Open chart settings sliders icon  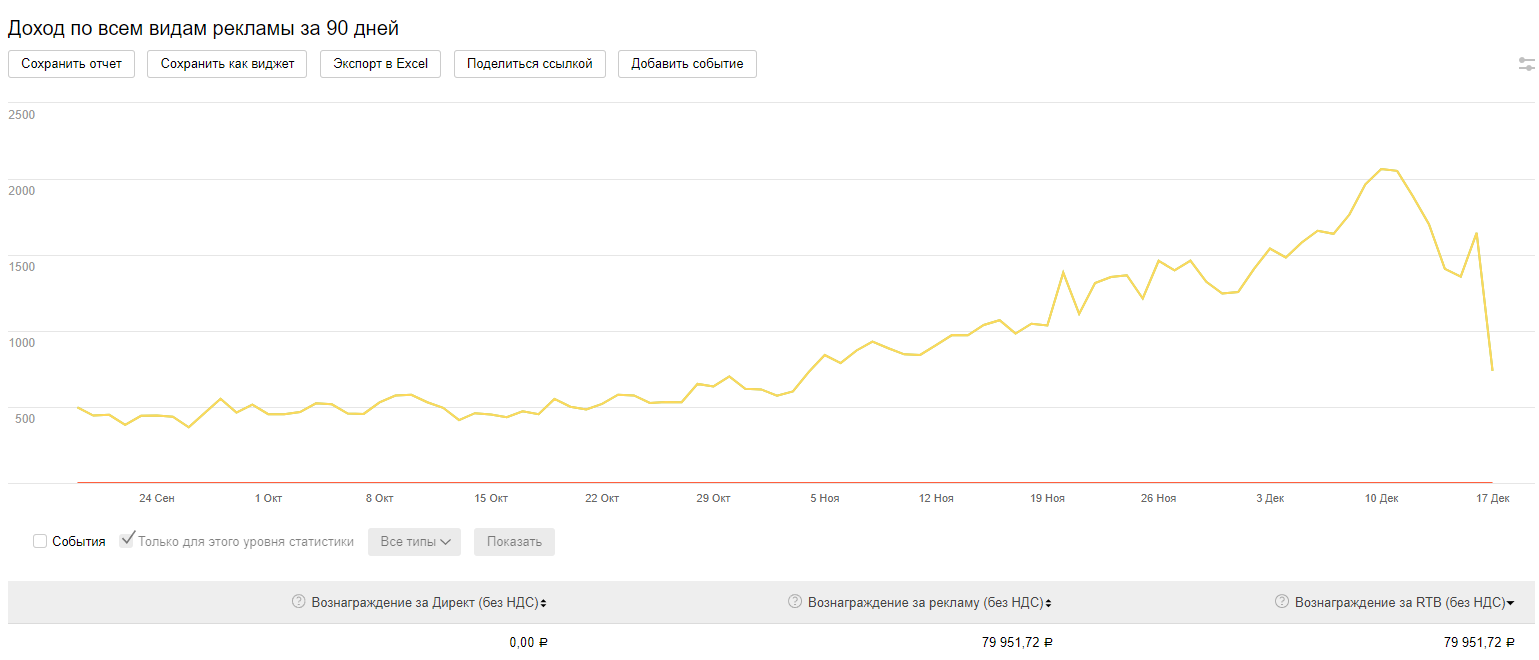click(x=1526, y=64)
